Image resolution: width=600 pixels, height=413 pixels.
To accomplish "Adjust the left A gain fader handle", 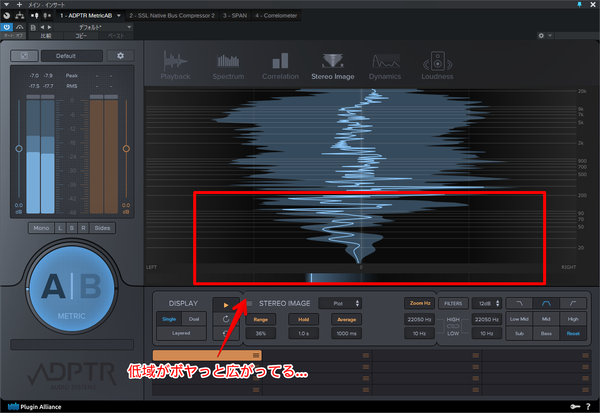I will (19, 149).
